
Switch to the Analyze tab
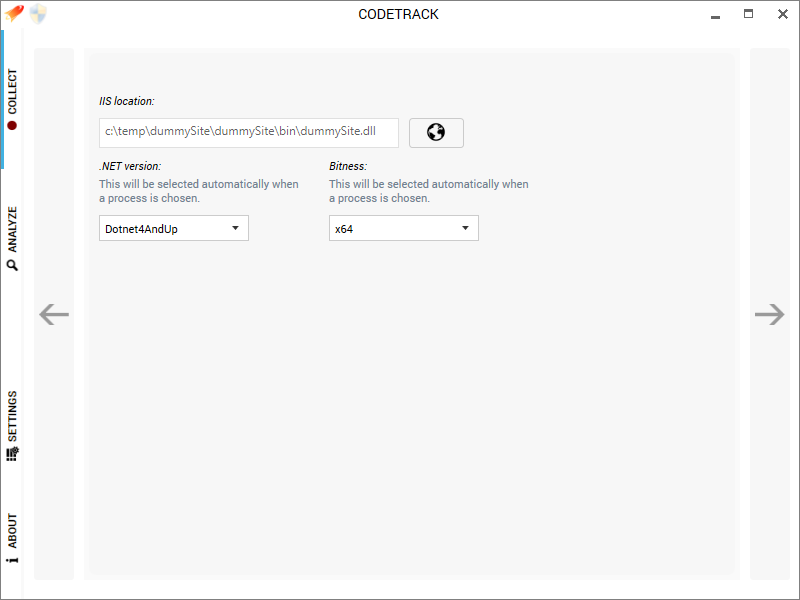[12, 238]
